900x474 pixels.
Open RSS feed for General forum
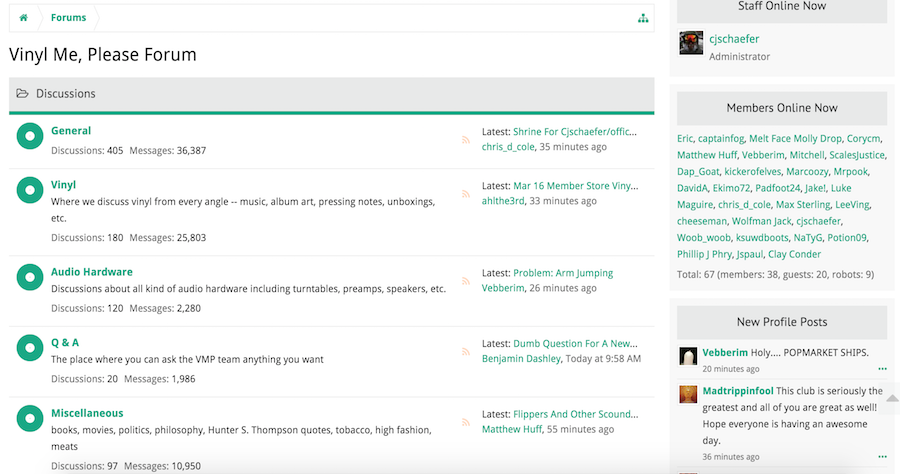465,140
